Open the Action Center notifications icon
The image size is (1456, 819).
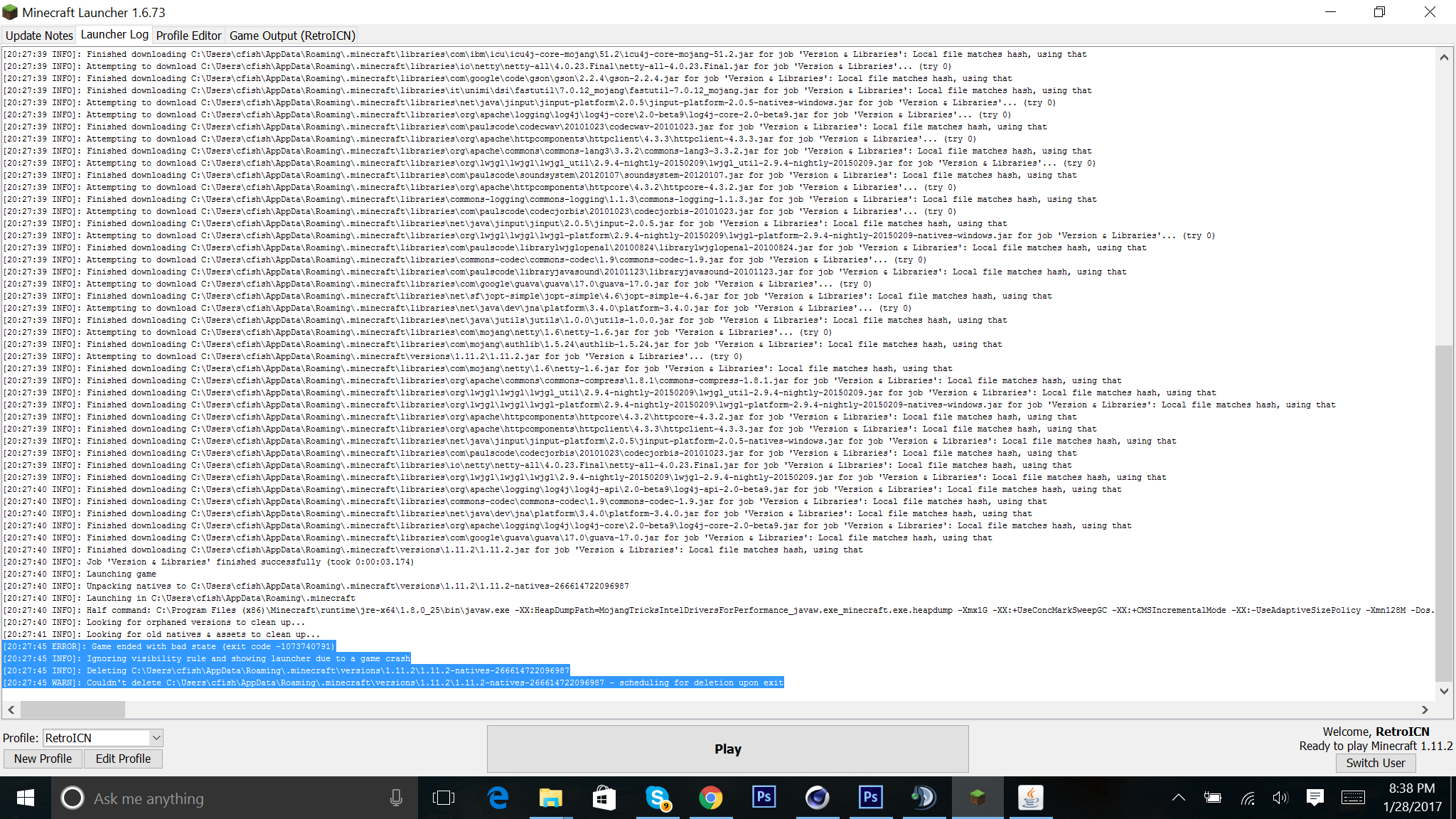[x=1315, y=798]
